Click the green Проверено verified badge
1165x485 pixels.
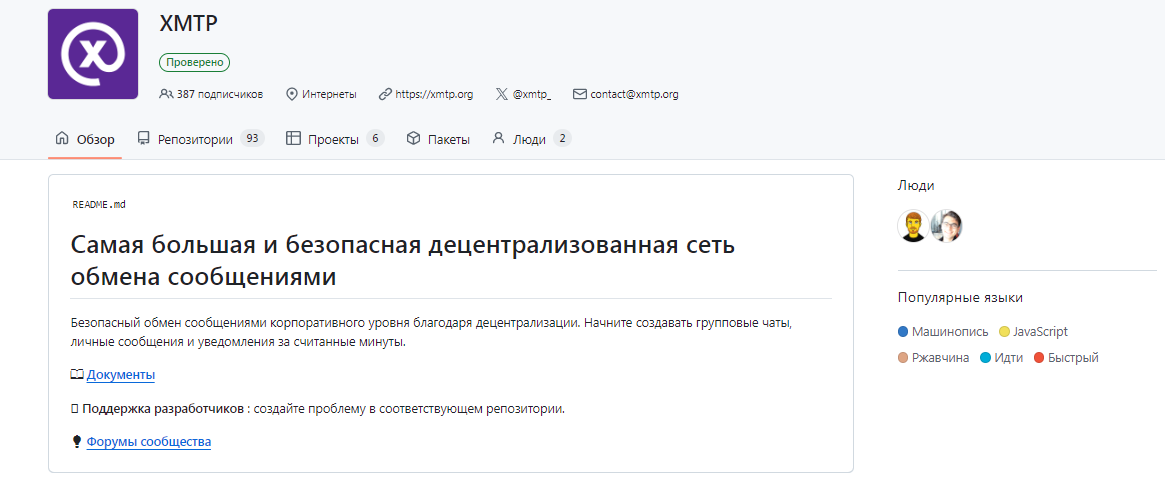(x=195, y=63)
